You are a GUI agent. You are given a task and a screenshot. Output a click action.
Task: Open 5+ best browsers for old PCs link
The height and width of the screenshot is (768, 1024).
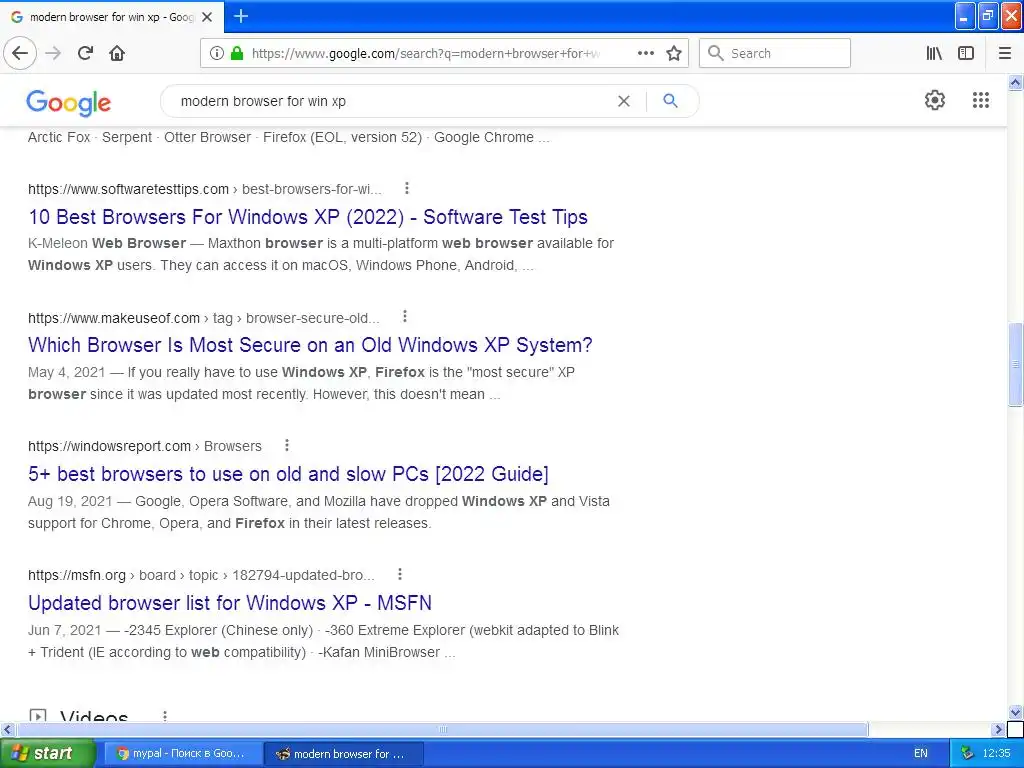click(288, 473)
